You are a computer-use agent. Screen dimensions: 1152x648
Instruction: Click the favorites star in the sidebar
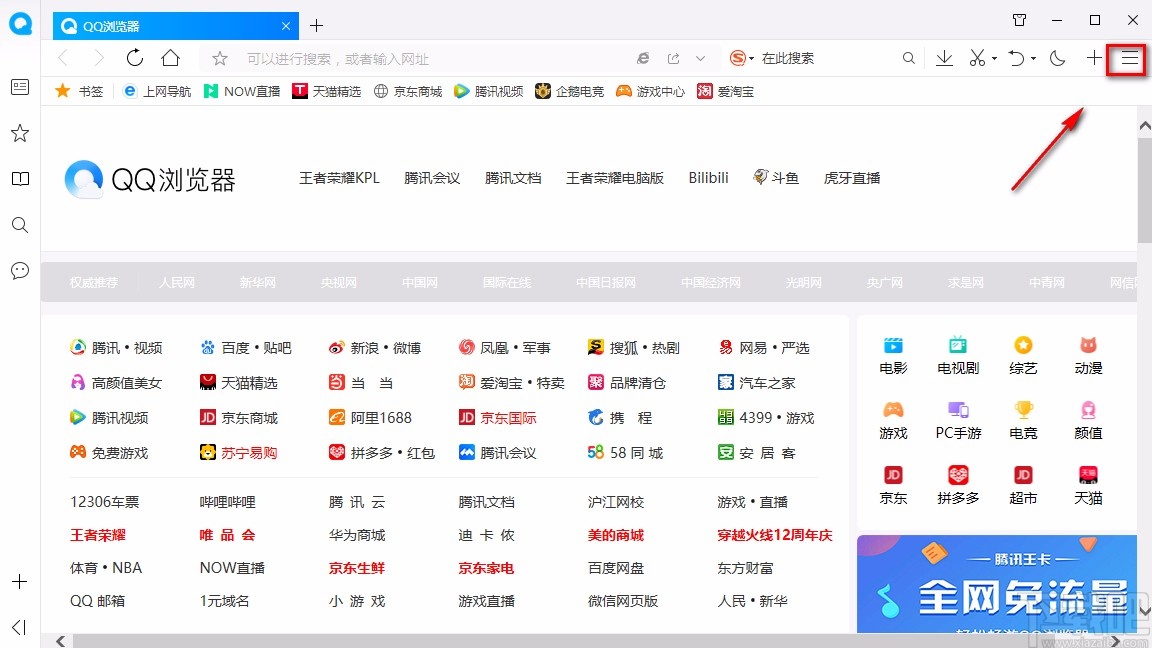coord(19,132)
